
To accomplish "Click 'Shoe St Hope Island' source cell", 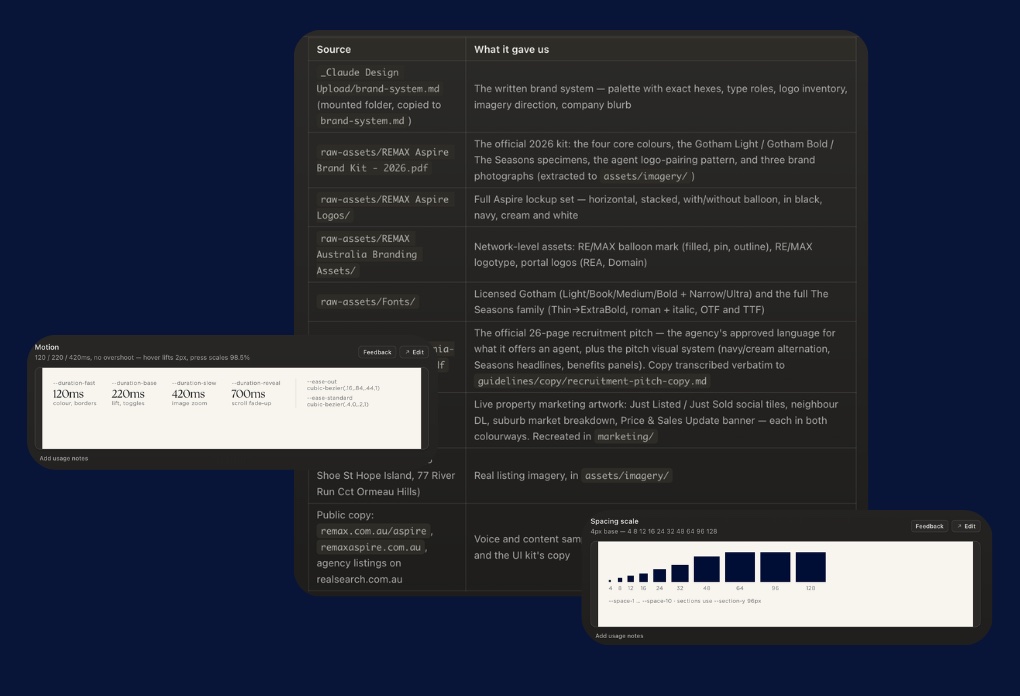I will [x=386, y=483].
